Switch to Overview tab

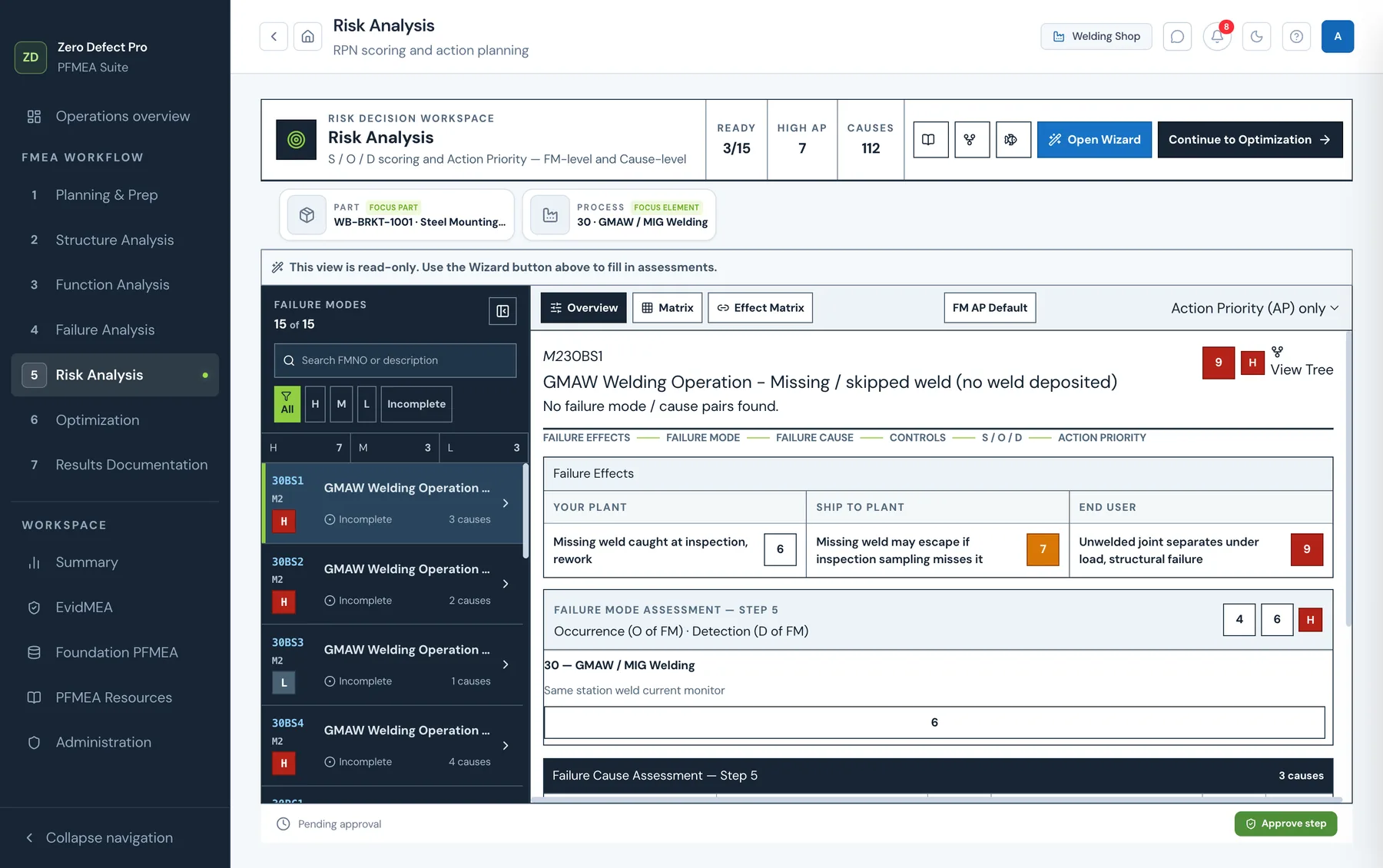584,308
